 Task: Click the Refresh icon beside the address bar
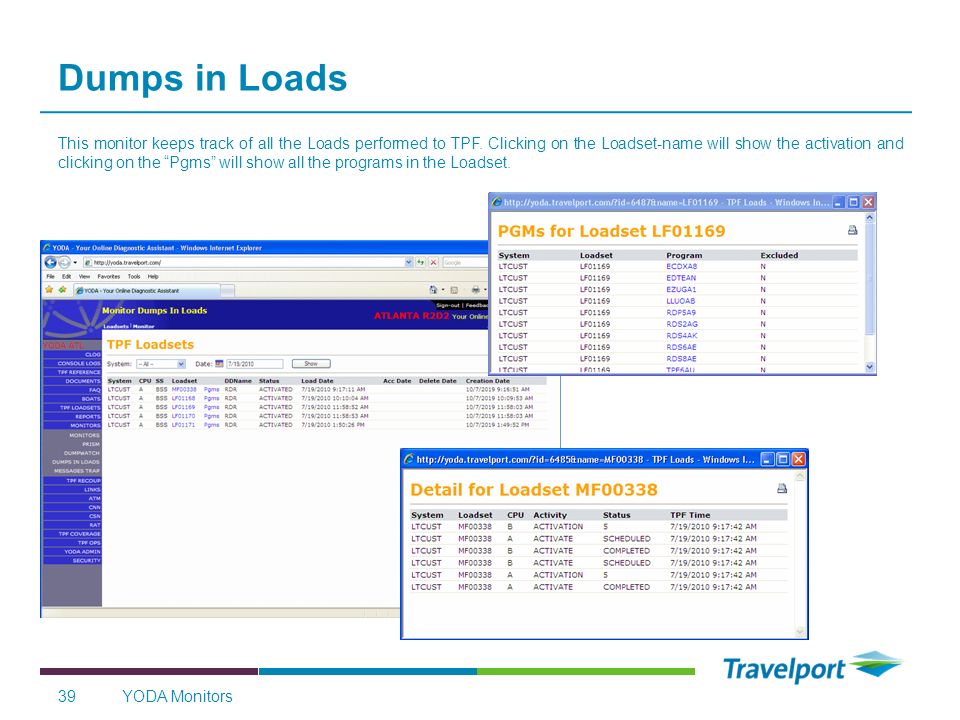point(421,262)
